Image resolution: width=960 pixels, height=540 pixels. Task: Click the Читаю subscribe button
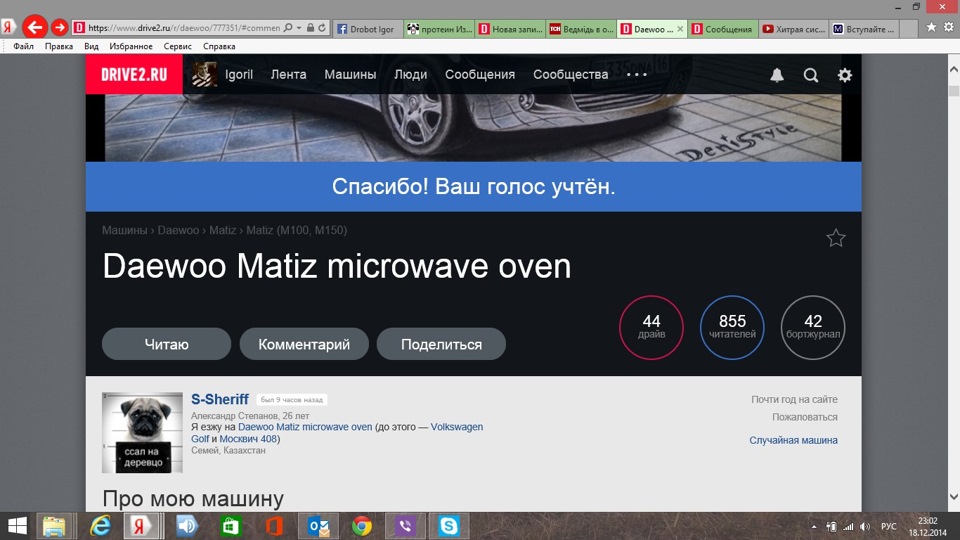(x=167, y=344)
